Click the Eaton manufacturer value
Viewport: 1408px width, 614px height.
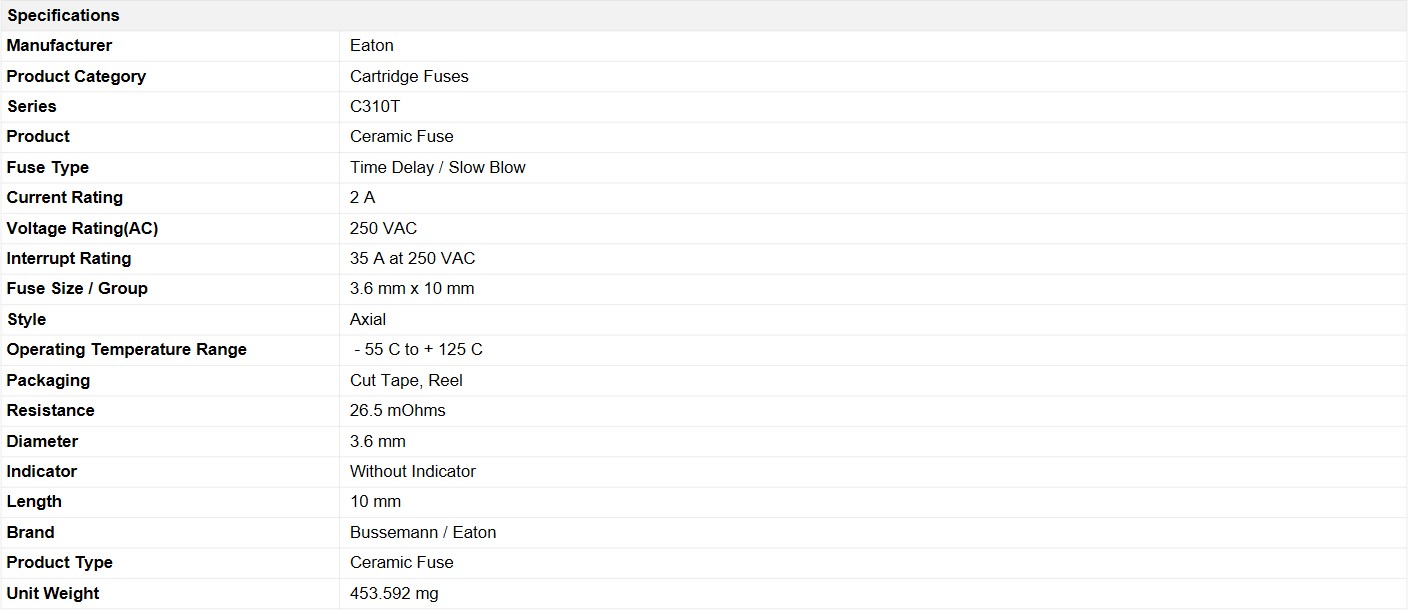click(372, 45)
